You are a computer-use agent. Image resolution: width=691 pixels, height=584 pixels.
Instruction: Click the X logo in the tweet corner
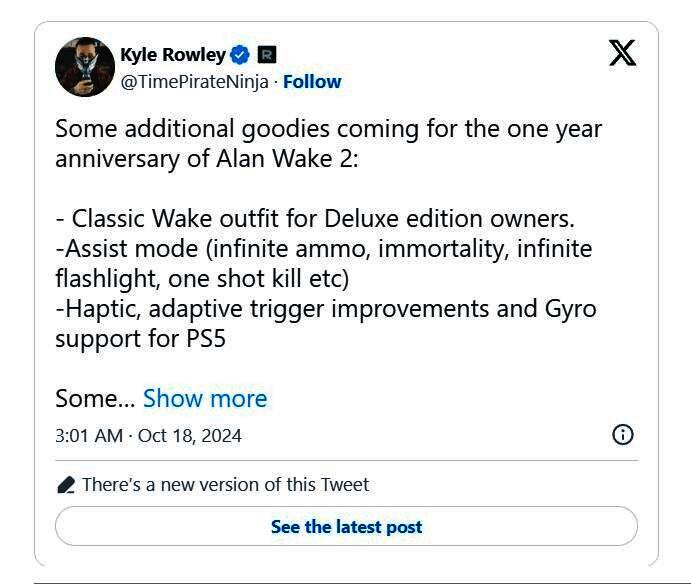click(622, 53)
